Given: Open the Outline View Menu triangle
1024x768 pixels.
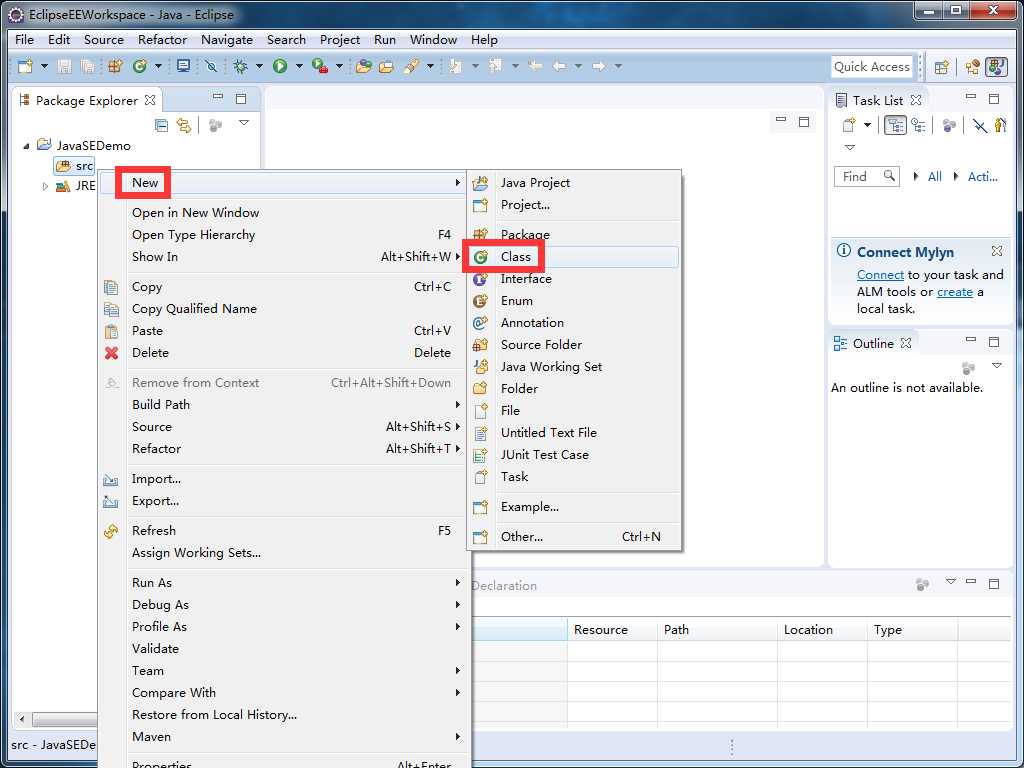Looking at the screenshot, I should pyautogui.click(x=997, y=366).
